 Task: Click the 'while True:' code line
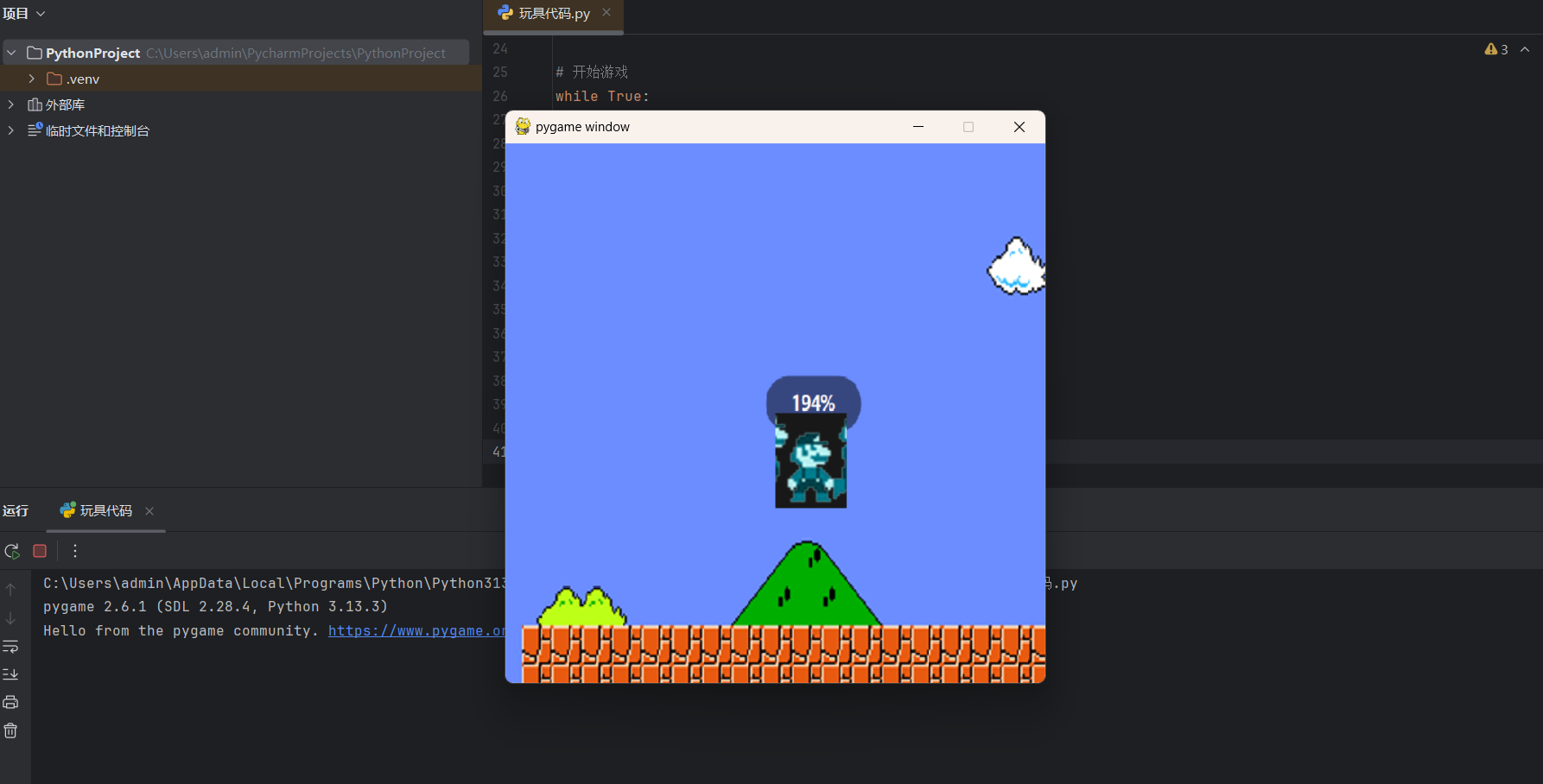pos(602,97)
